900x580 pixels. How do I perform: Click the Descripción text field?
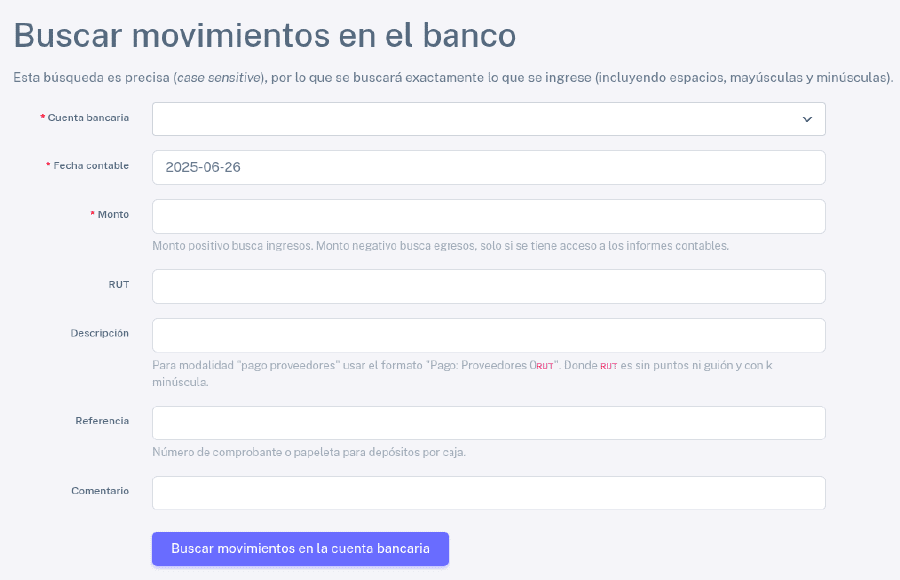tap(488, 335)
